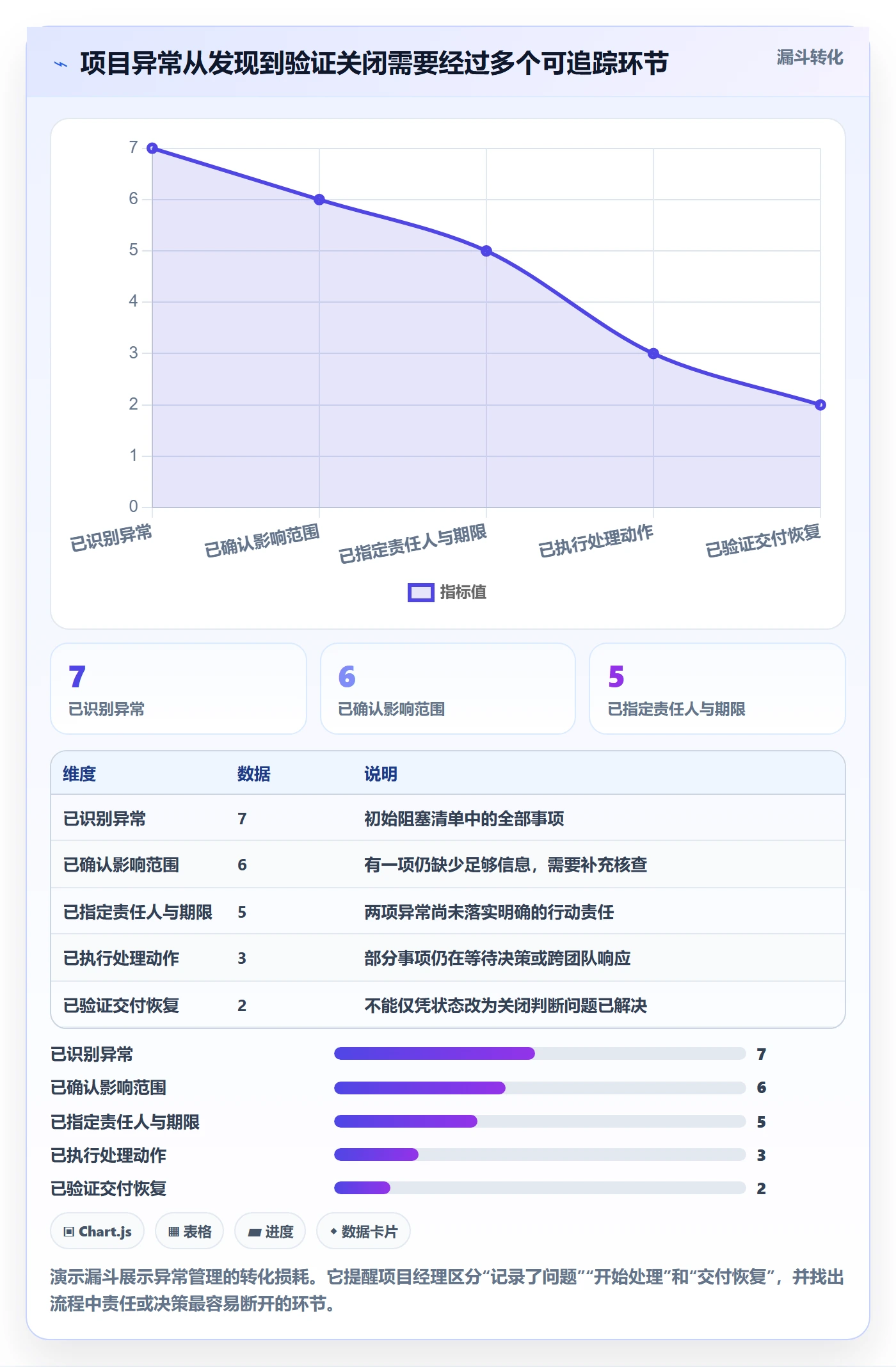Click the description paragraph starting with 演示漏斗
This screenshot has width=896, height=1367.
coord(447,1291)
